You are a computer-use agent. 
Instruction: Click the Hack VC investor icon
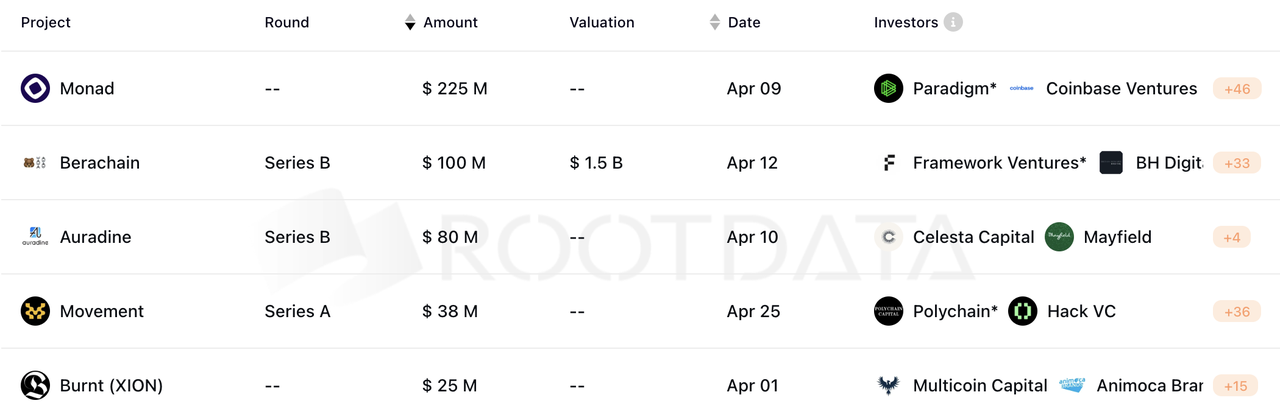click(1022, 311)
